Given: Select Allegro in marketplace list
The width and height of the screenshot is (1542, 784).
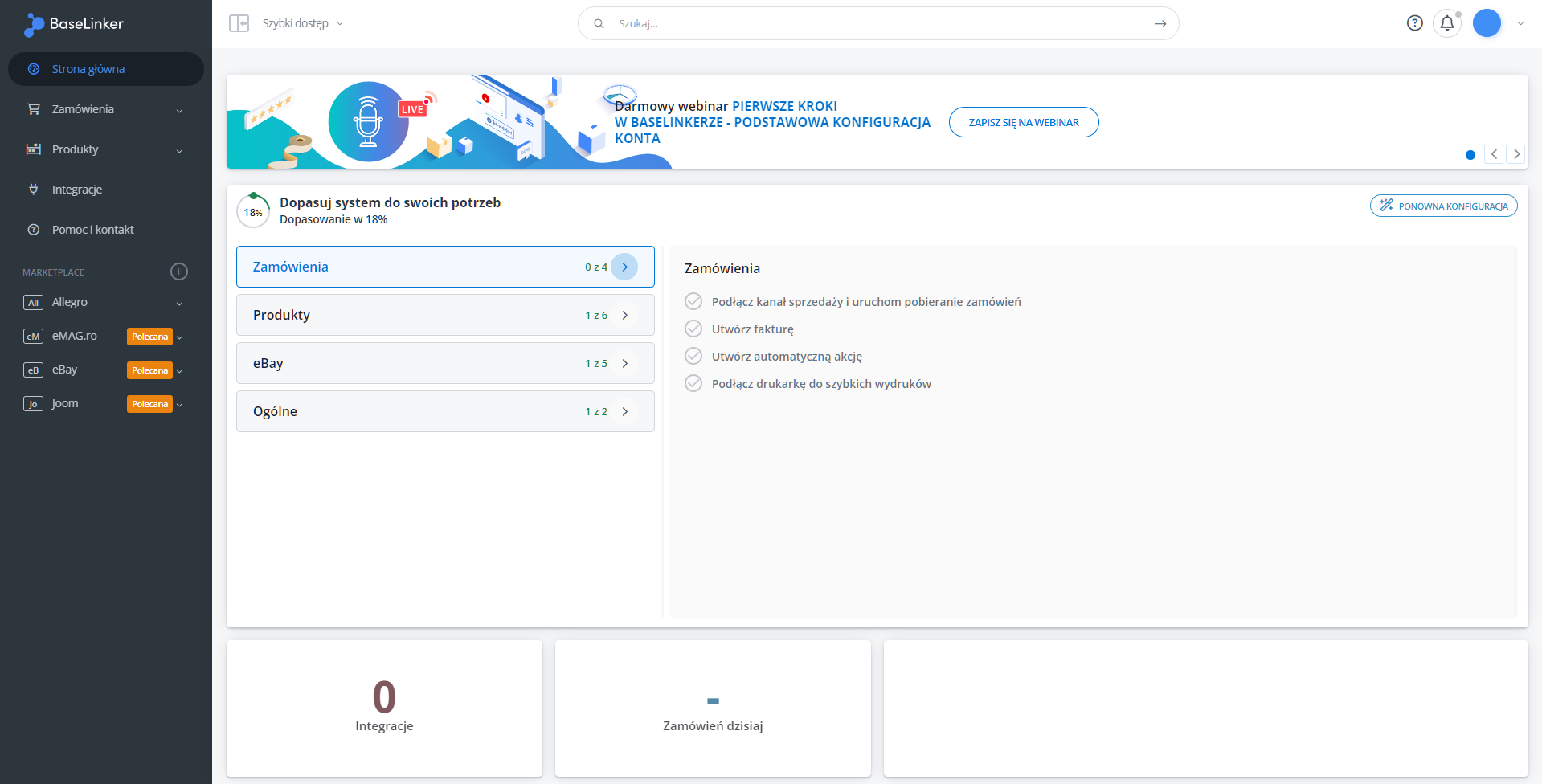Looking at the screenshot, I should (70, 302).
